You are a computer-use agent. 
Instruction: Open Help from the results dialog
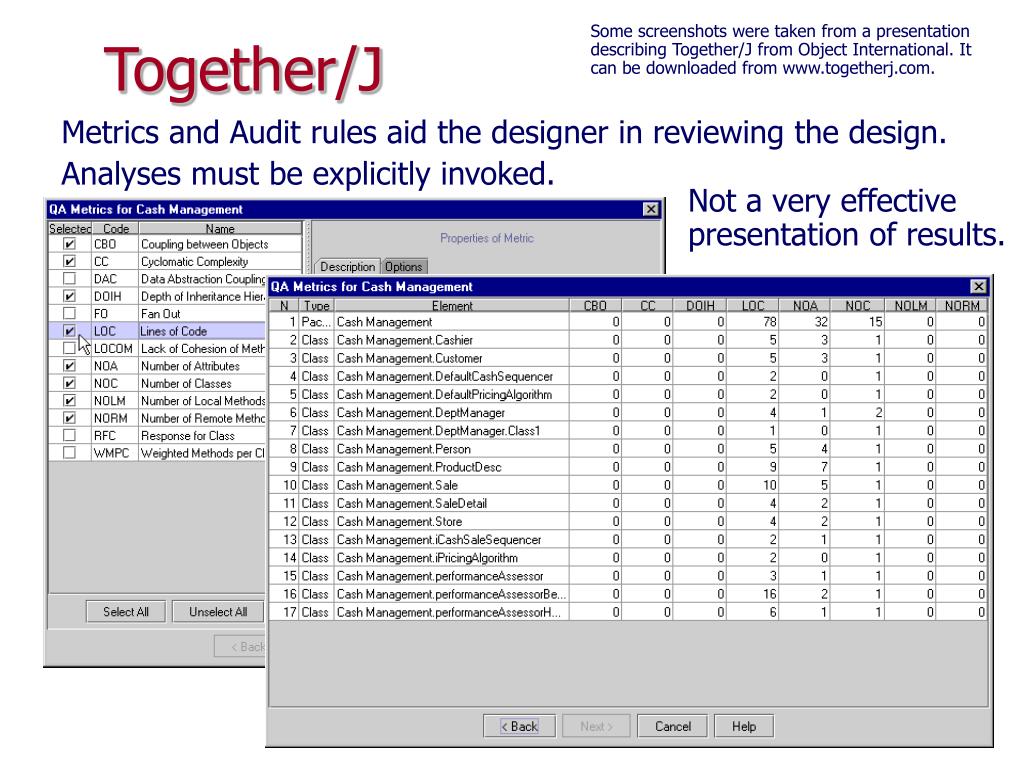744,726
